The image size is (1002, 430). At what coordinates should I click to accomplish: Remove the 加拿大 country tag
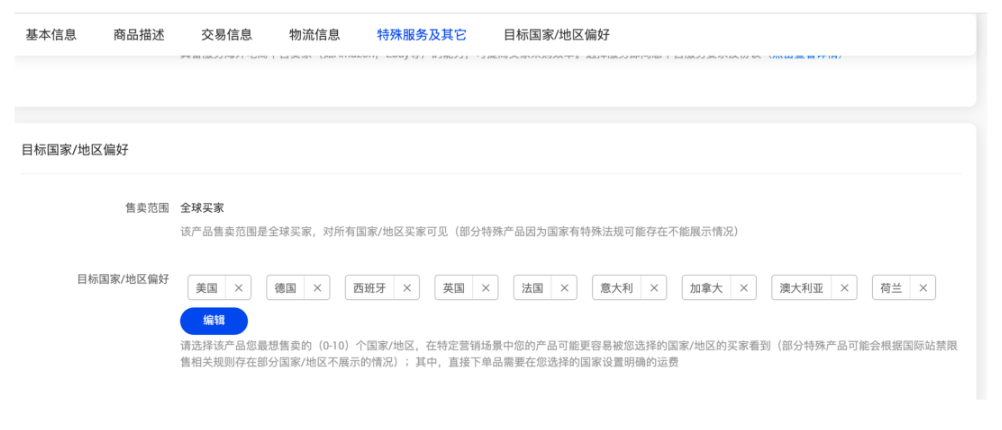pos(744,288)
